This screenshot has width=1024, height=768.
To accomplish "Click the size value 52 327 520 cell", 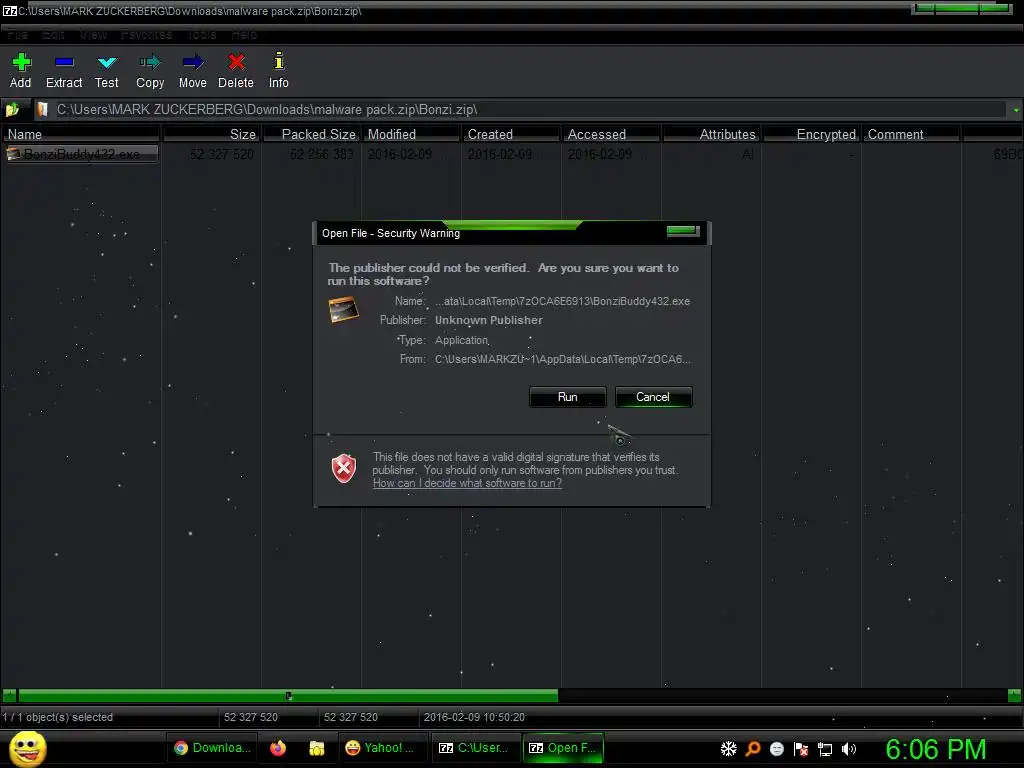I will coord(222,154).
